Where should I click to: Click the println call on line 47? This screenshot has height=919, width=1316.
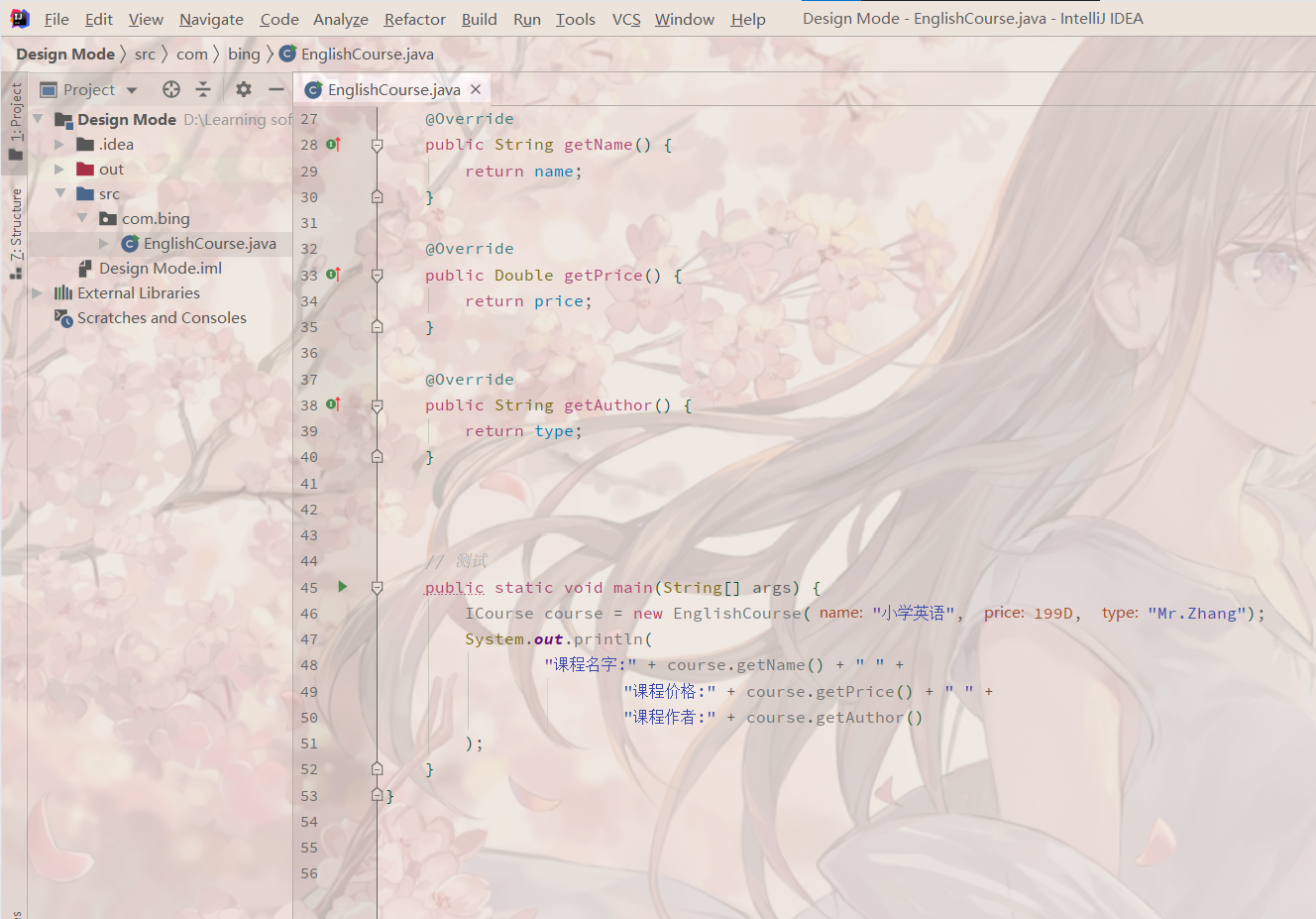608,639
